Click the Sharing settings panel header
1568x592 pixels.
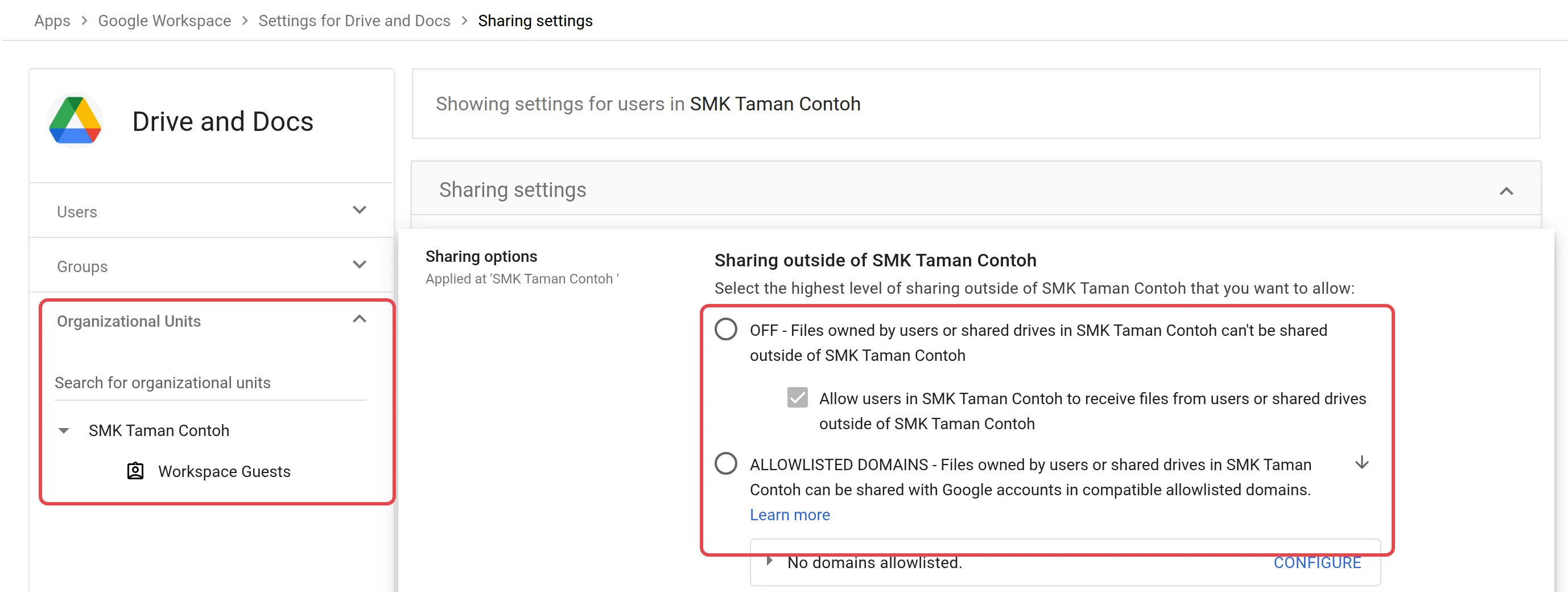pos(975,190)
